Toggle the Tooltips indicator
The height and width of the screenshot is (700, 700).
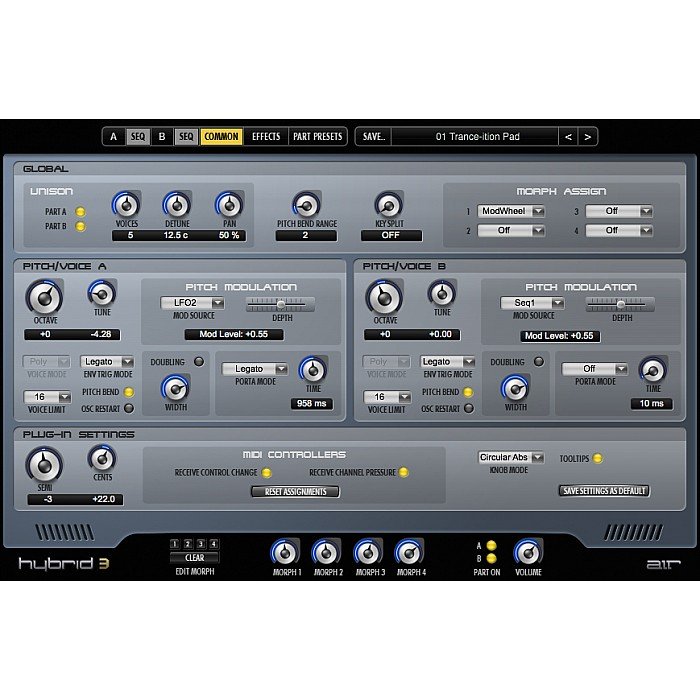598,458
